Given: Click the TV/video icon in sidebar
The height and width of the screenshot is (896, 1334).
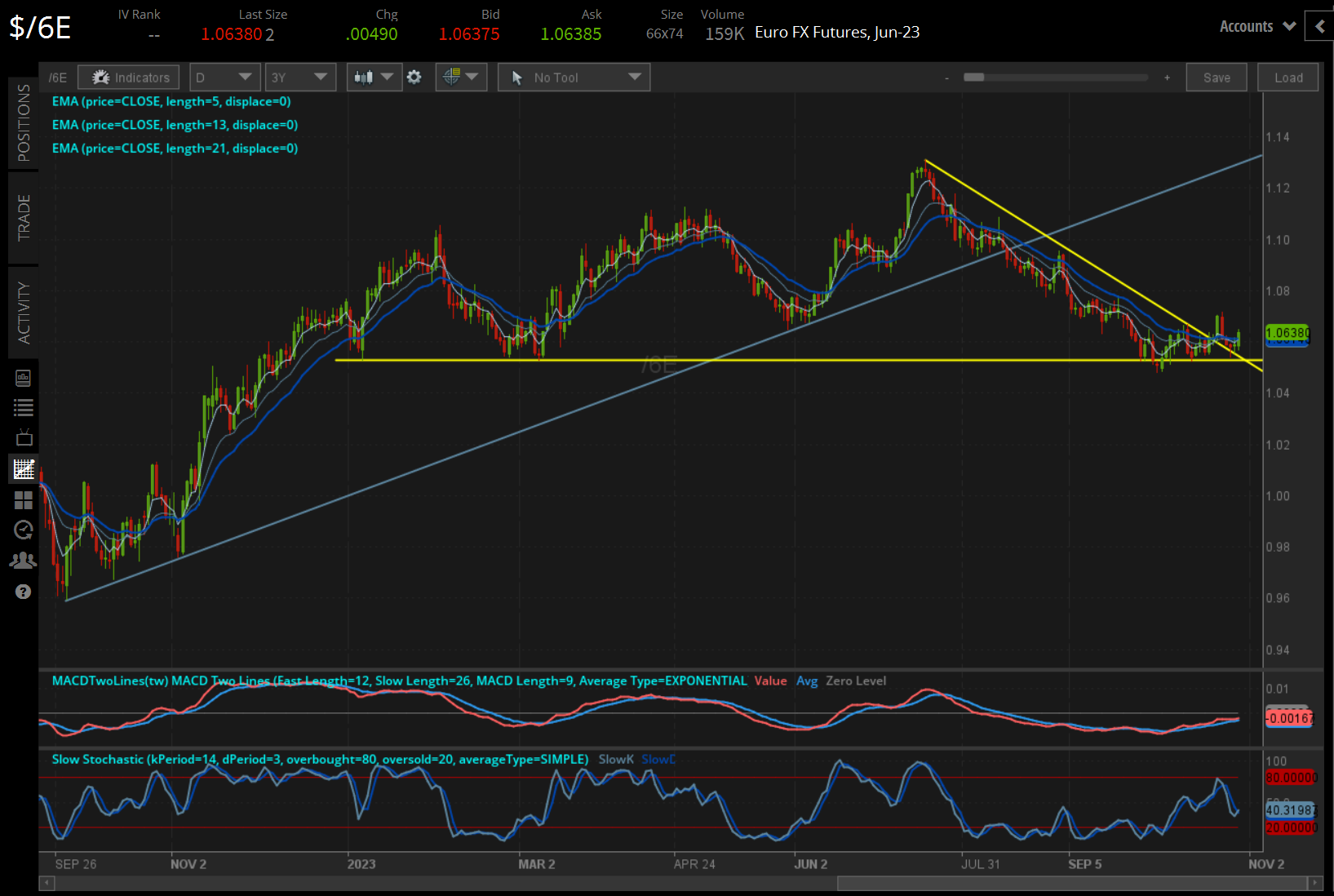Looking at the screenshot, I should (23, 437).
